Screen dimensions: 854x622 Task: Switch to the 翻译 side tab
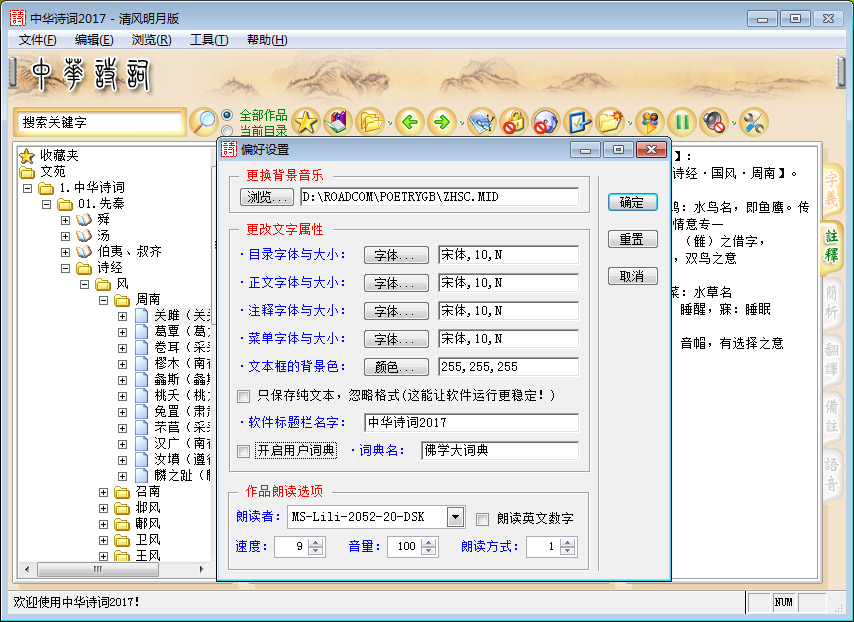[x=831, y=359]
